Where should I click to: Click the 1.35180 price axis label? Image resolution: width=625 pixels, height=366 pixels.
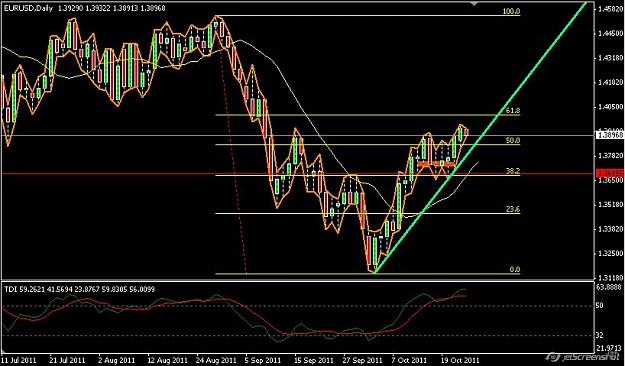pyautogui.click(x=611, y=205)
